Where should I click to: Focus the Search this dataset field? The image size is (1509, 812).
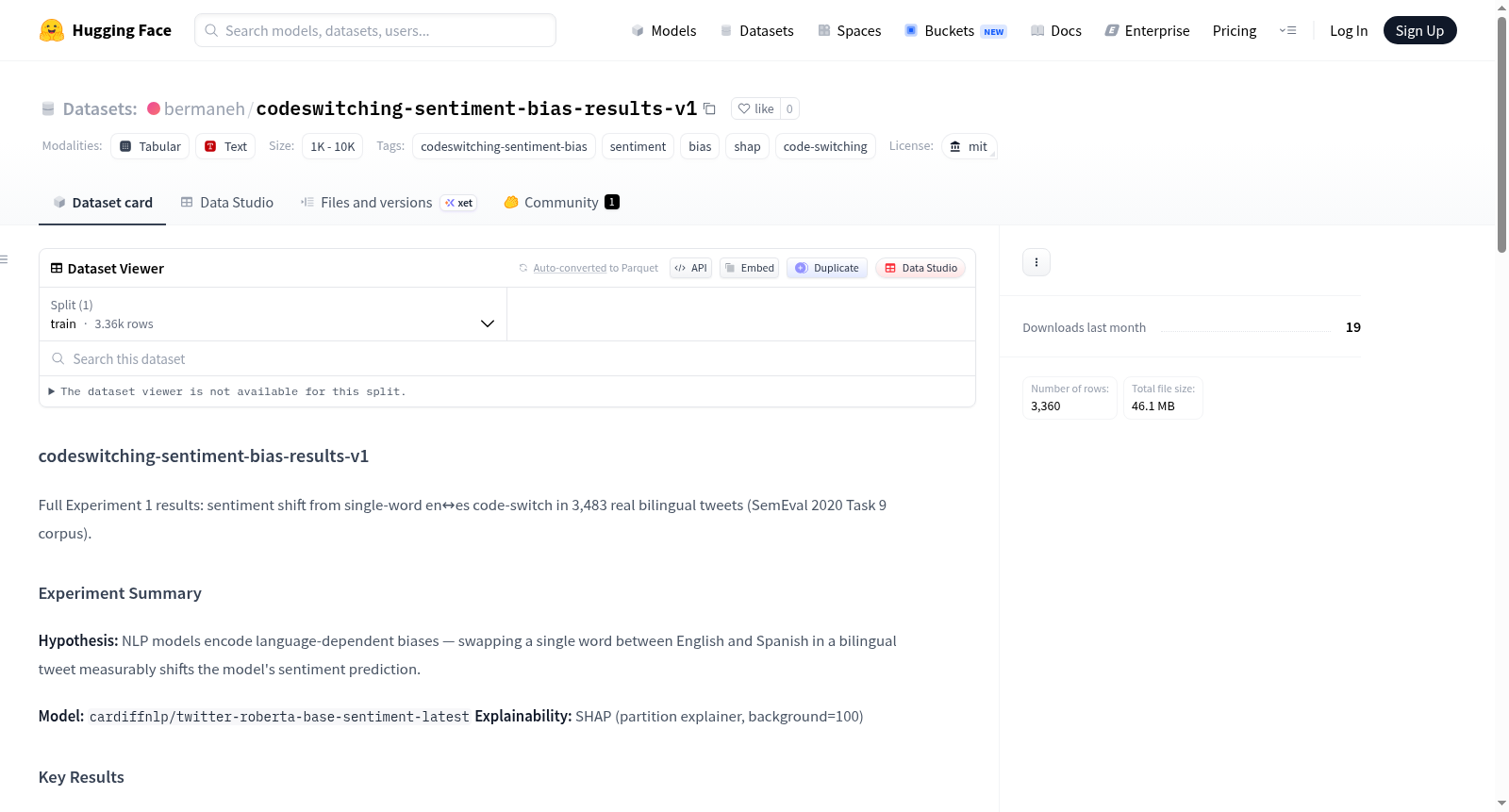[x=507, y=358]
